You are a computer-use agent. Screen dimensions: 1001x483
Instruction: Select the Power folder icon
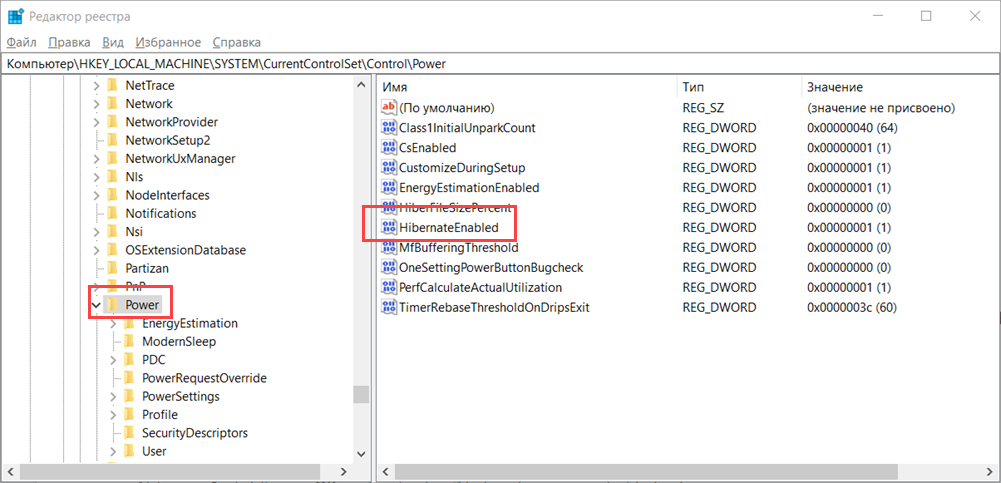click(112, 305)
